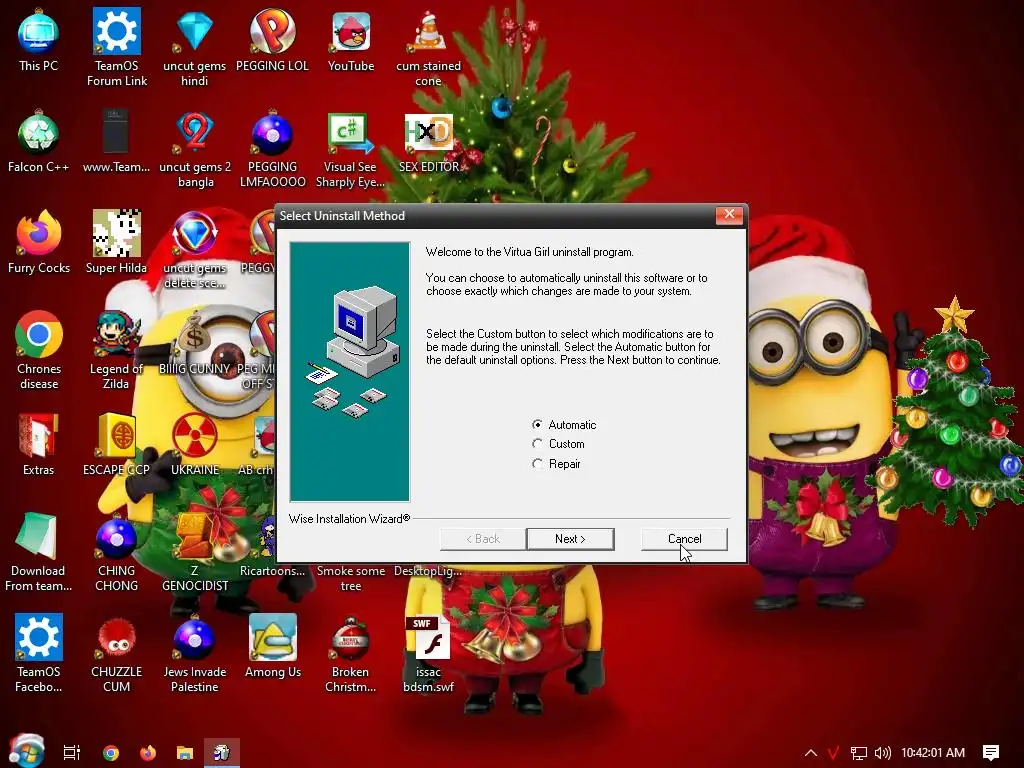The height and width of the screenshot is (768, 1024).
Task: Open the notification center icon
Action: coord(991,753)
